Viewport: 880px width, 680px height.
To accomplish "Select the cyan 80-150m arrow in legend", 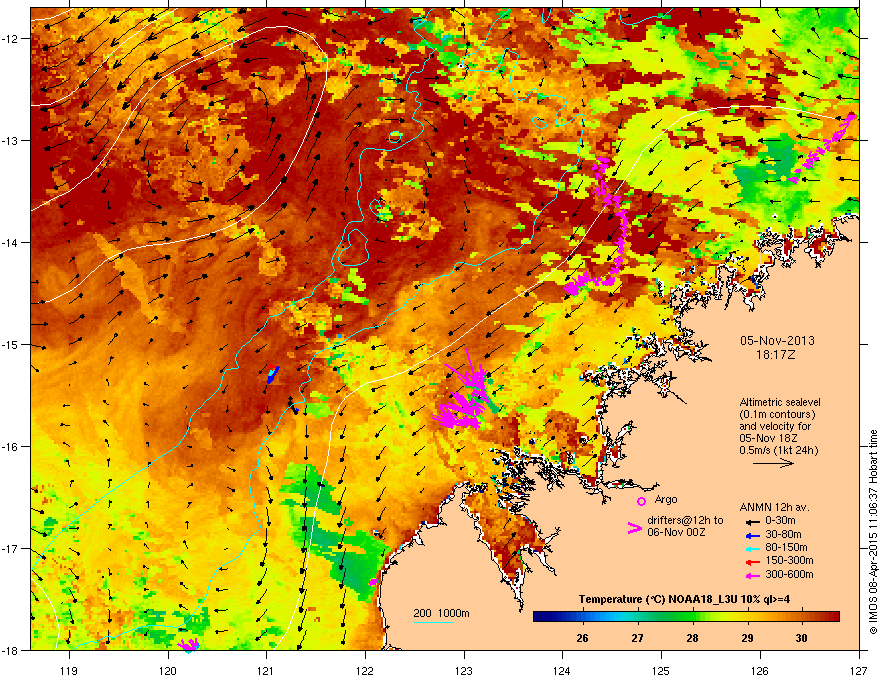I will point(753,549).
